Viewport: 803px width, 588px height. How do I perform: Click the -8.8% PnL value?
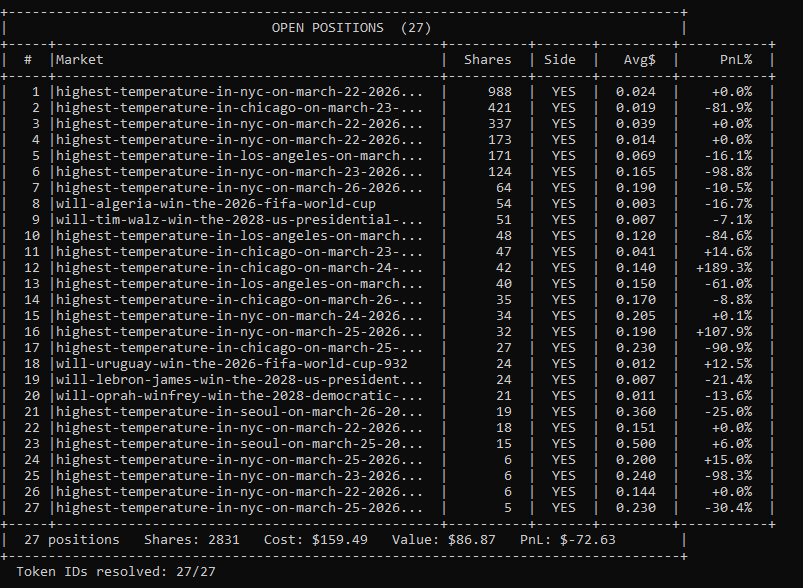click(x=732, y=300)
